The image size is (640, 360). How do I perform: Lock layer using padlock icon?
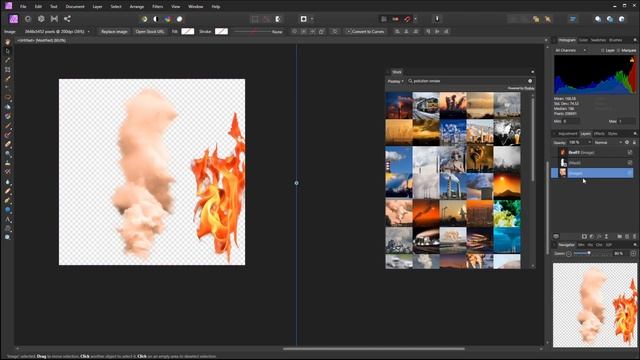coord(634,142)
